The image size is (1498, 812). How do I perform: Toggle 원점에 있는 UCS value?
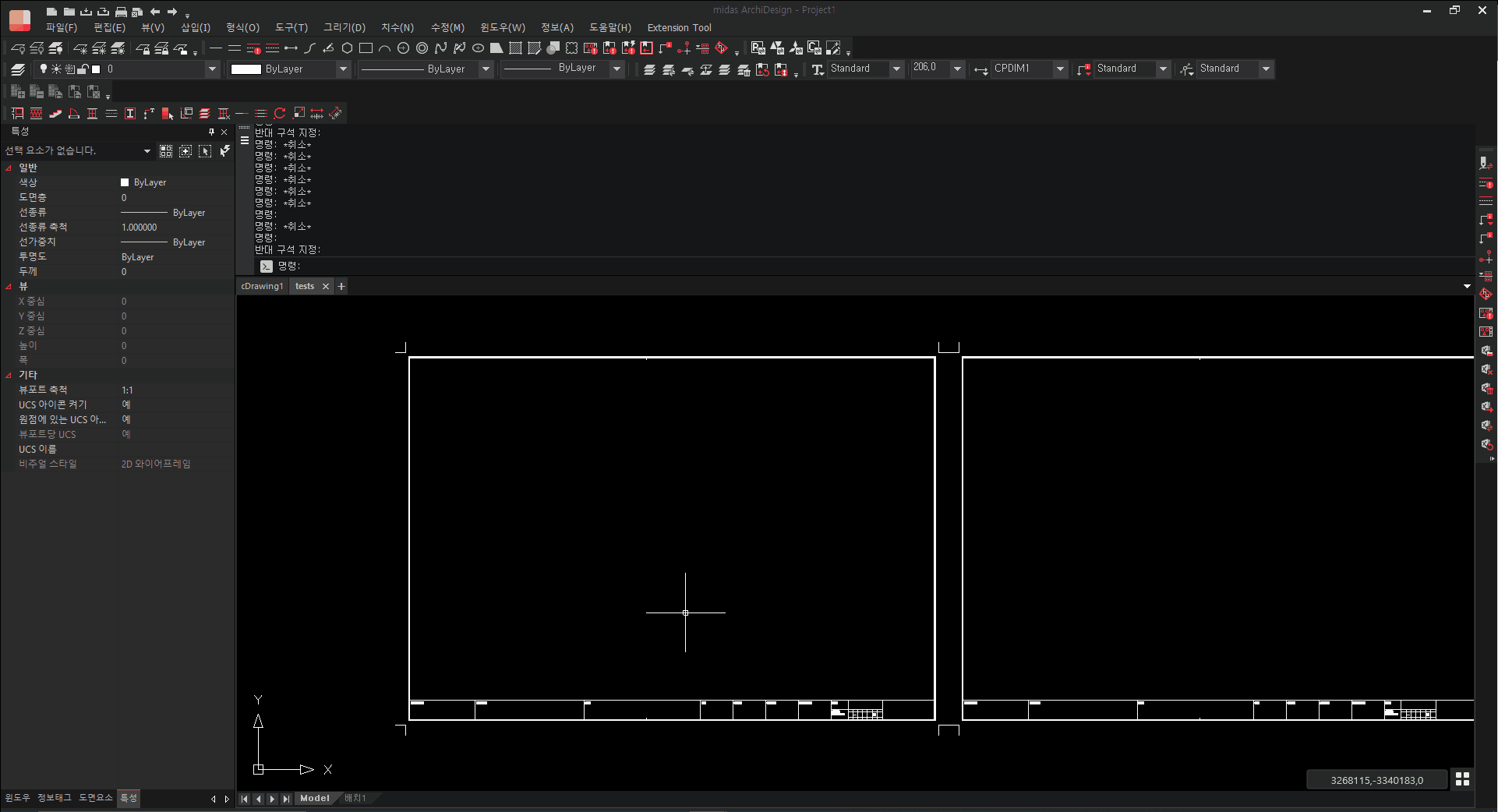tap(125, 419)
